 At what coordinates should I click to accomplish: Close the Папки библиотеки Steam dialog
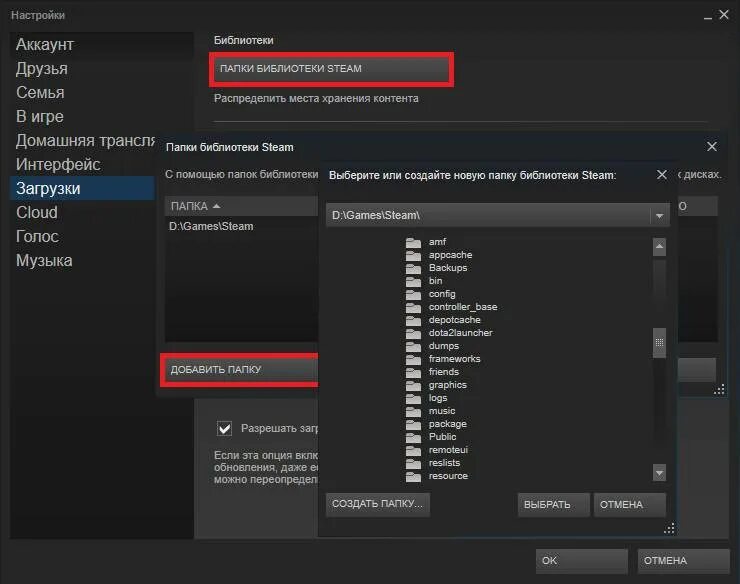pyautogui.click(x=712, y=147)
